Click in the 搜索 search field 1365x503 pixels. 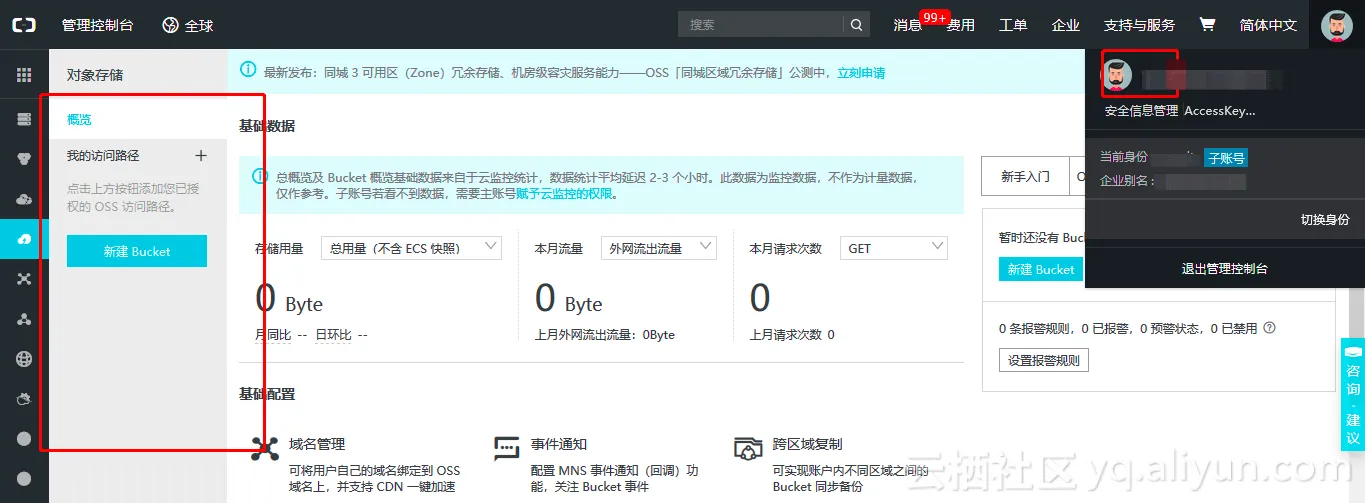760,25
